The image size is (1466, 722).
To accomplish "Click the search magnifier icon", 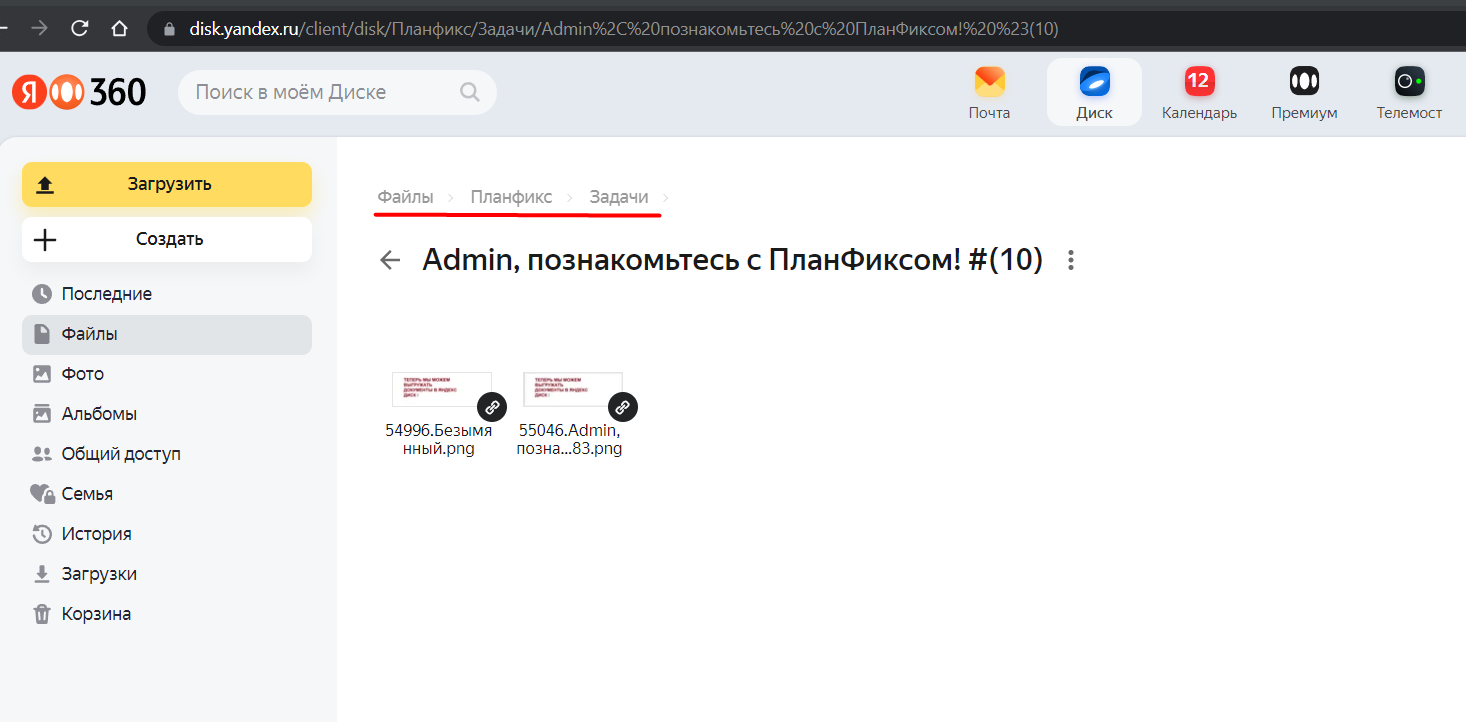I will pos(469,92).
